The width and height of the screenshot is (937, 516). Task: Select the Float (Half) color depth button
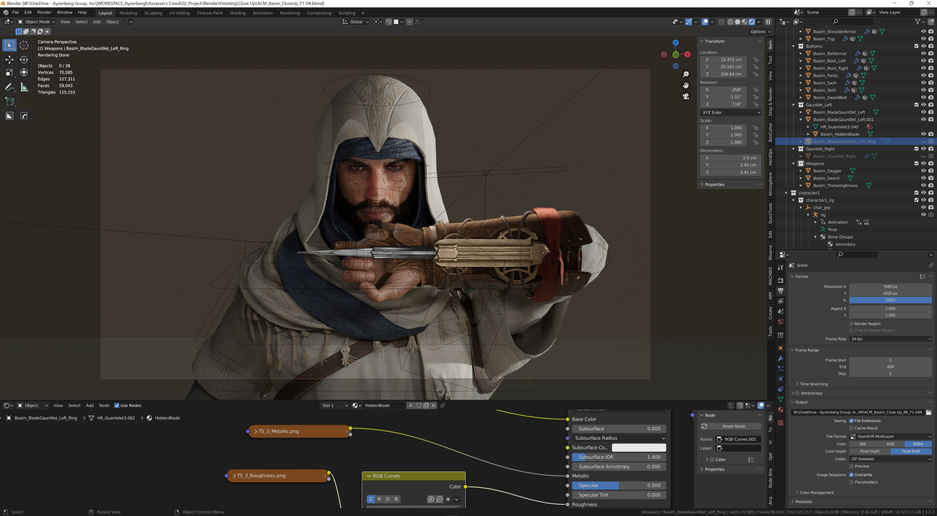[x=870, y=451]
